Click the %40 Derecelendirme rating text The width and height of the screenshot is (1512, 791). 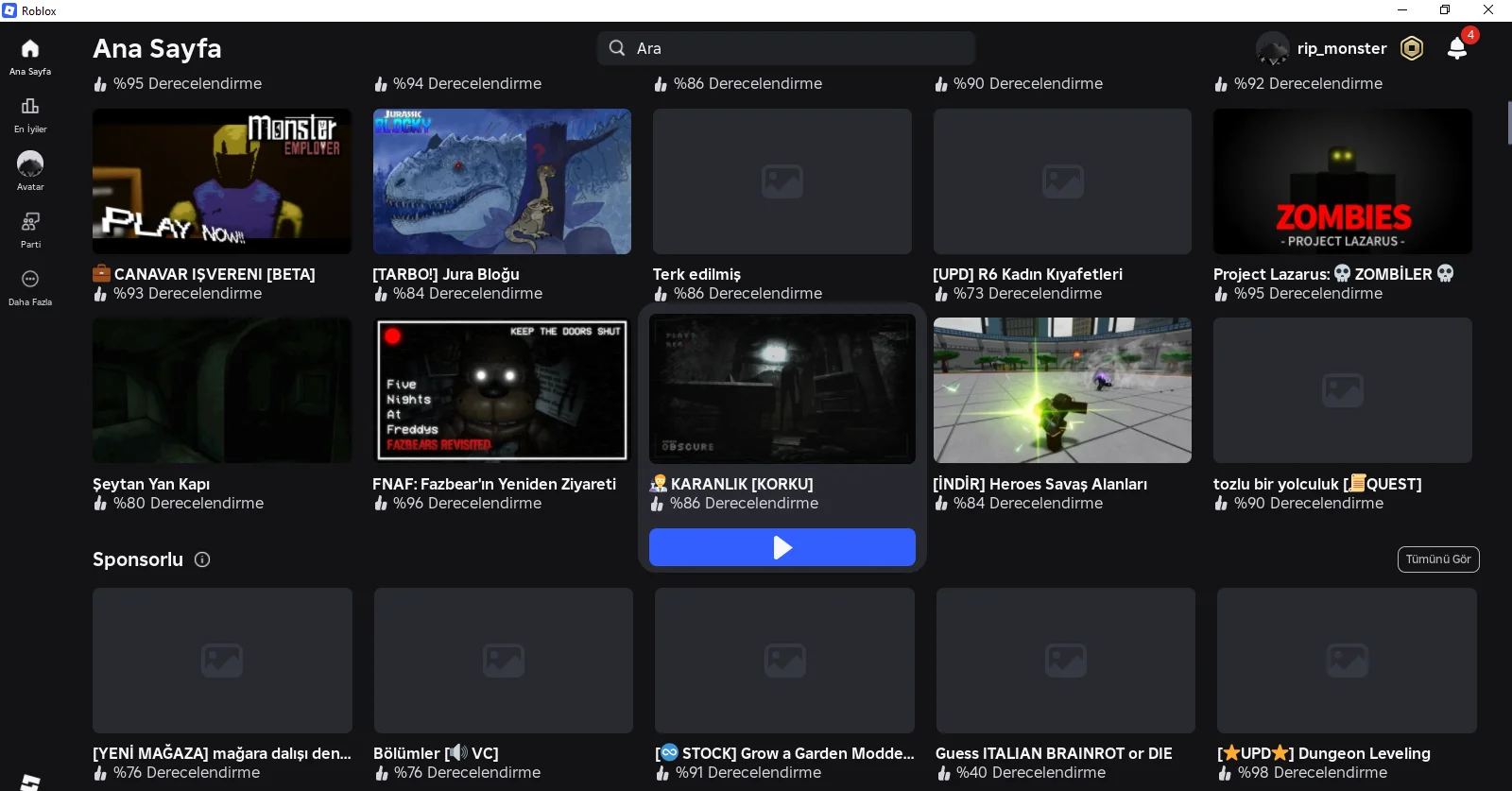click(x=1031, y=773)
